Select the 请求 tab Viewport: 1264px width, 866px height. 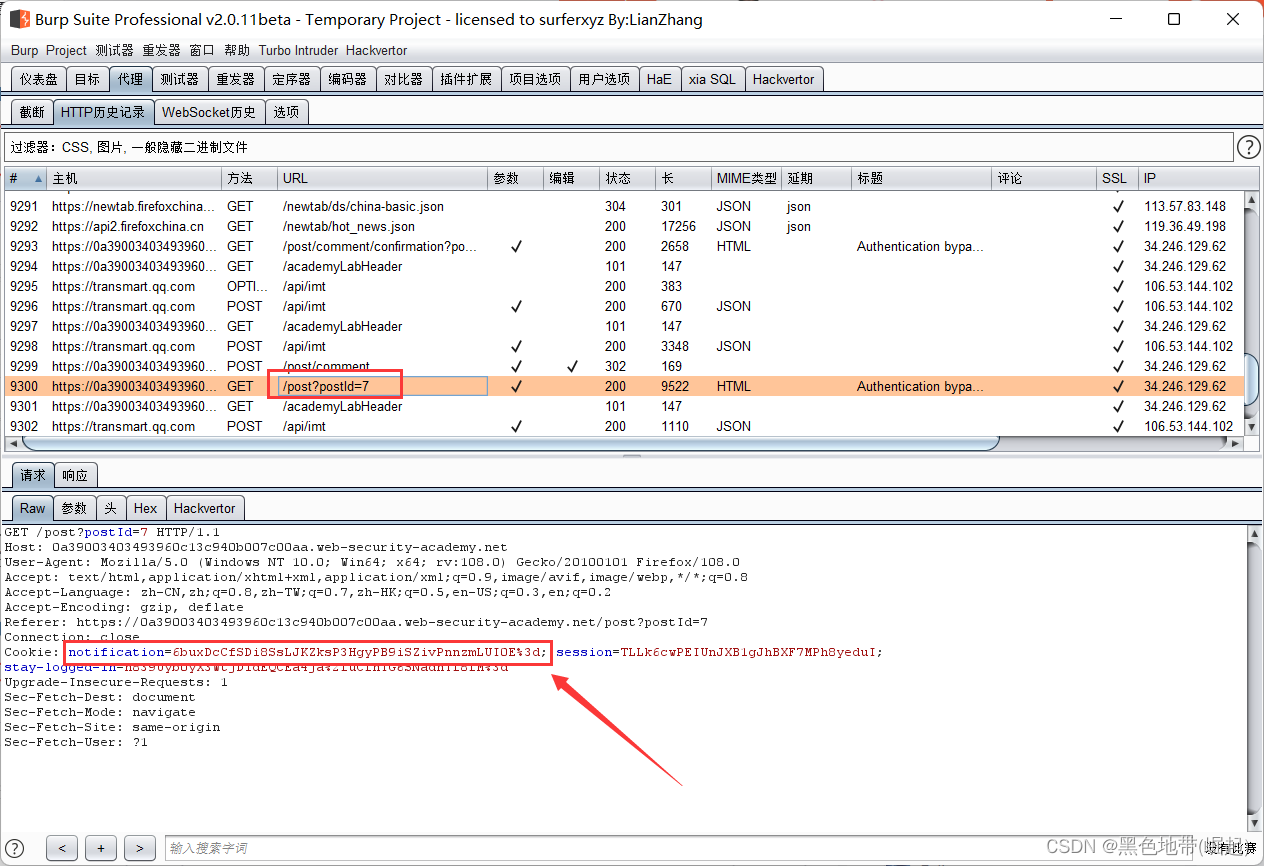pyautogui.click(x=33, y=475)
